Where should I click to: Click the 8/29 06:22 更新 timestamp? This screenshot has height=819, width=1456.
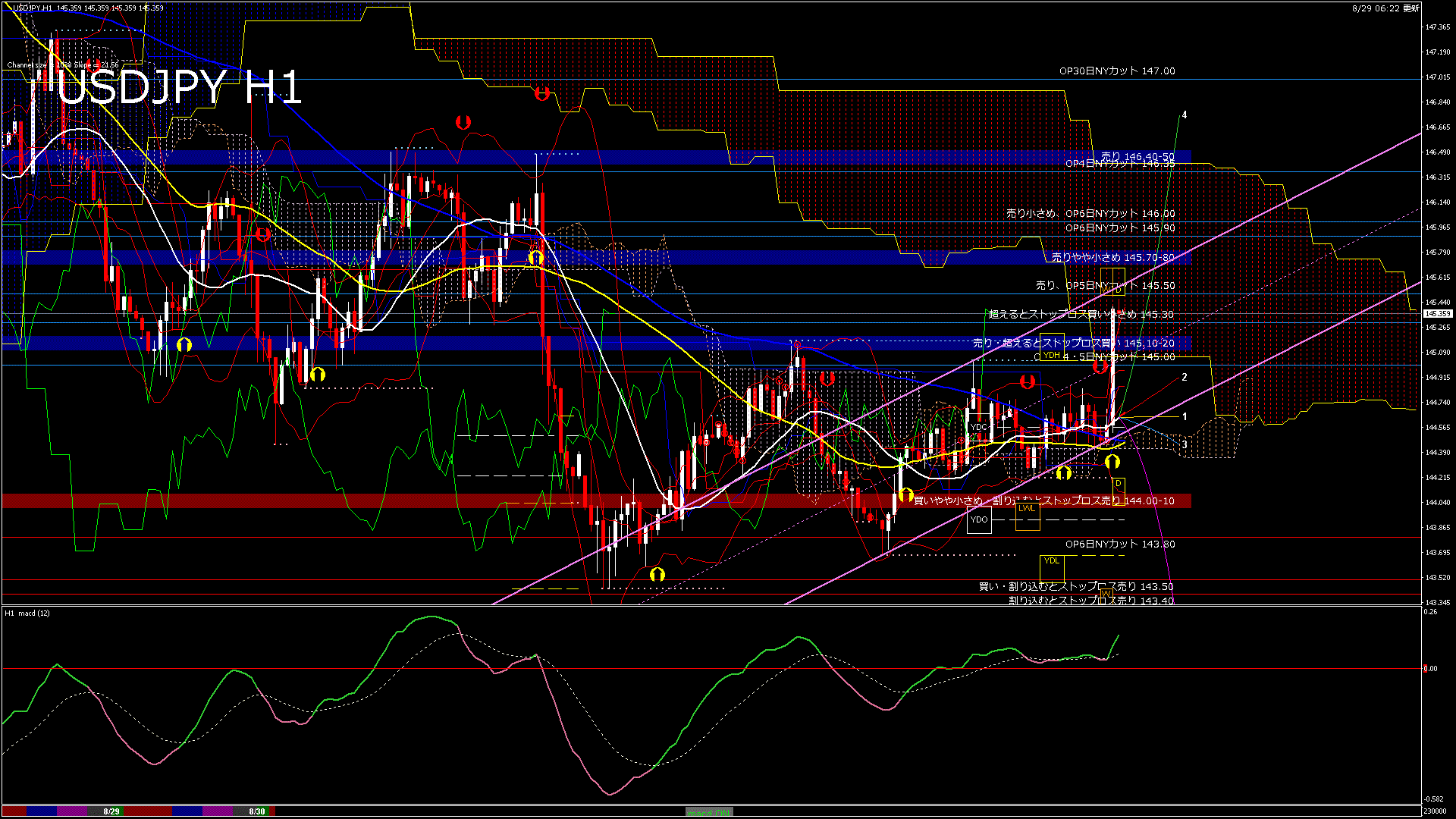pos(1385,8)
